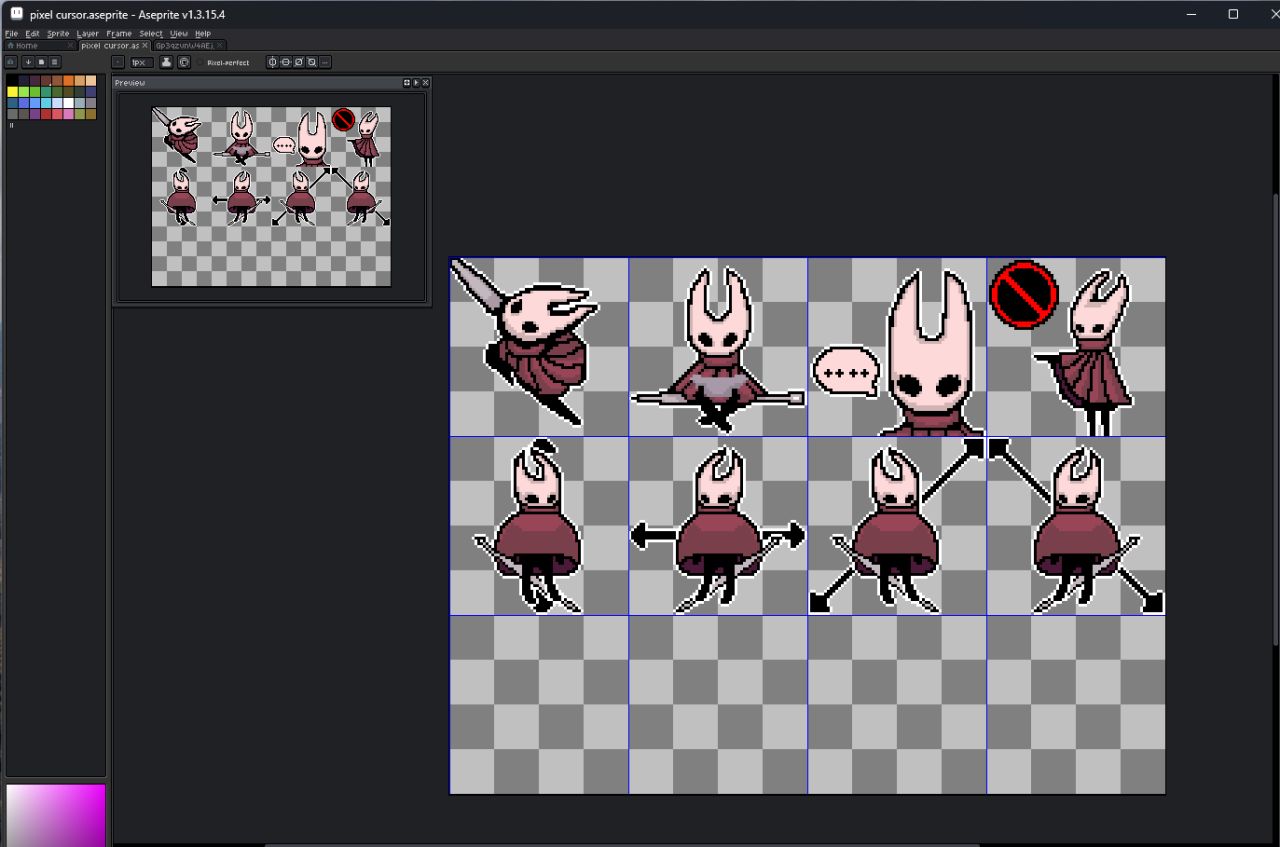Image resolution: width=1280 pixels, height=847 pixels.
Task: Center the Preview panel view
Action: point(407,83)
